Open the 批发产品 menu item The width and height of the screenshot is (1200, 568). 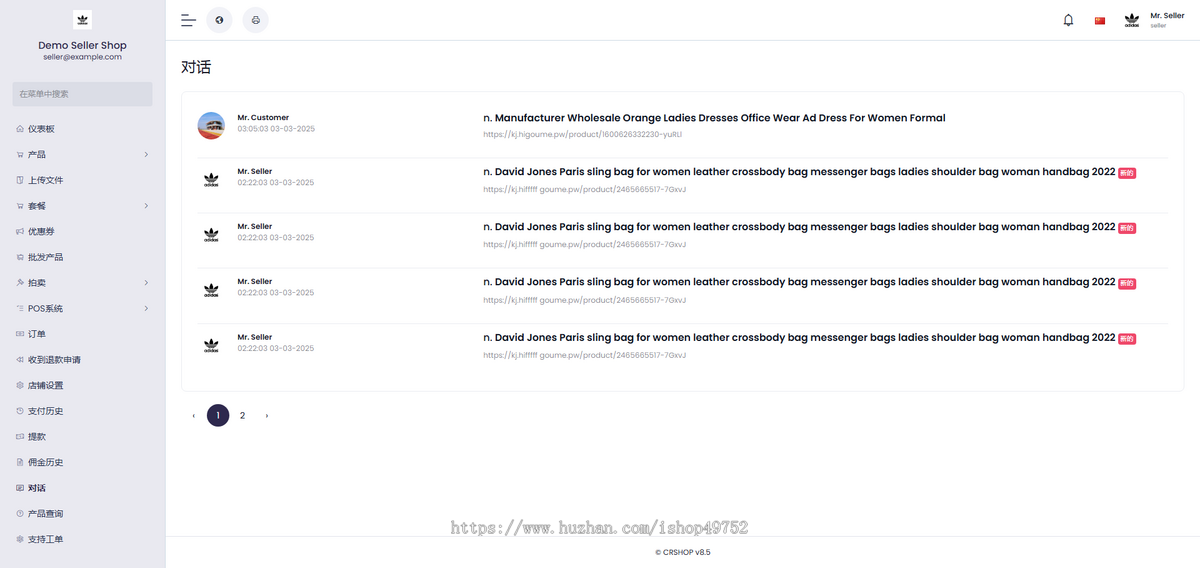(x=82, y=257)
